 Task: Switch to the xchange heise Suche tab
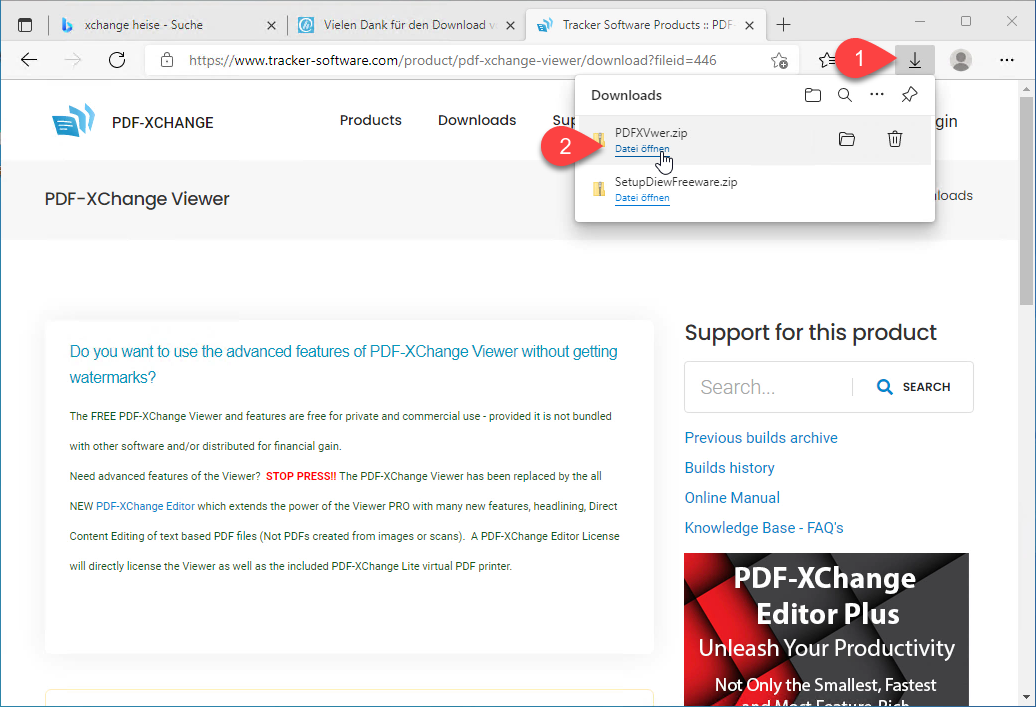[160, 24]
